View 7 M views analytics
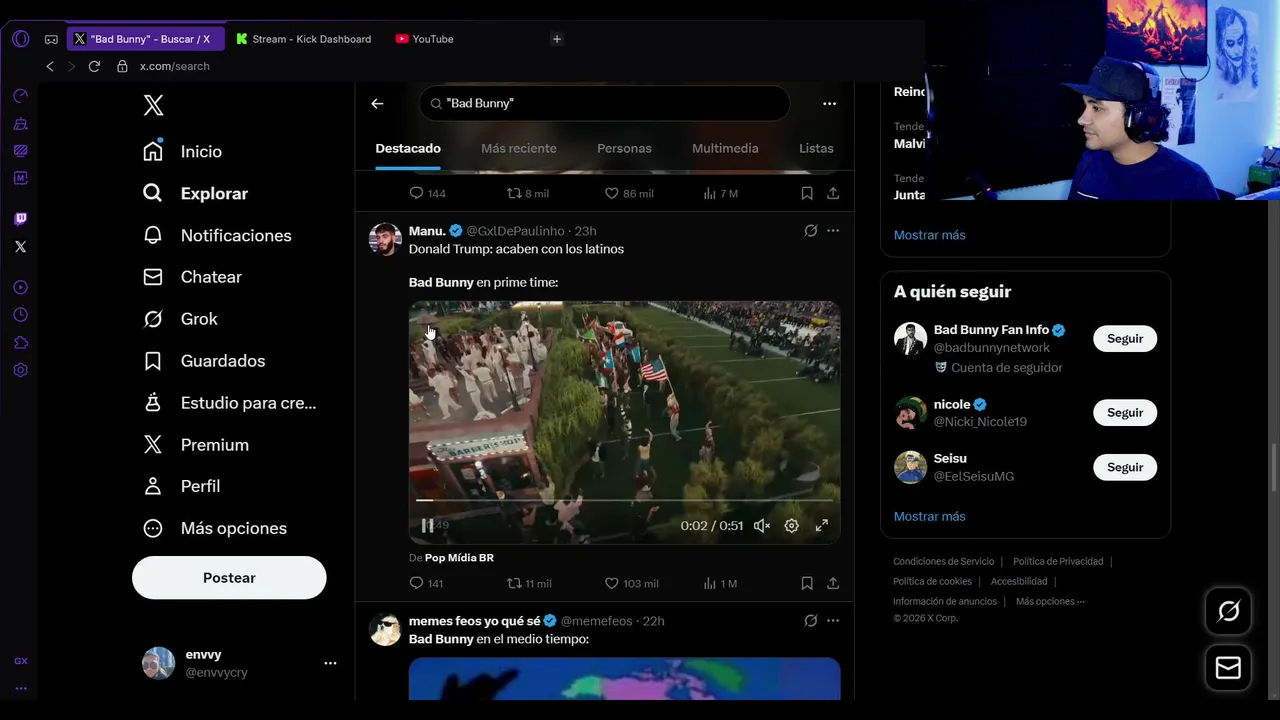 (x=720, y=193)
